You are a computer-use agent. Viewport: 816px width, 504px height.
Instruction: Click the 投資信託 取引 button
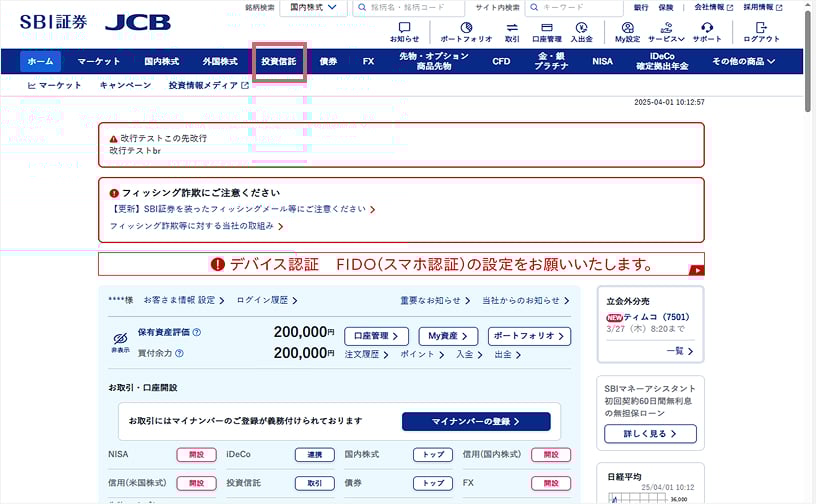314,483
